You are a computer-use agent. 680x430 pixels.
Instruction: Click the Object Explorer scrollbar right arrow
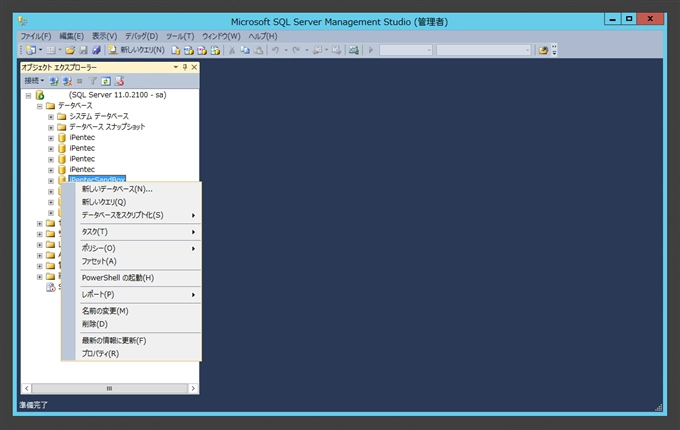(193, 388)
